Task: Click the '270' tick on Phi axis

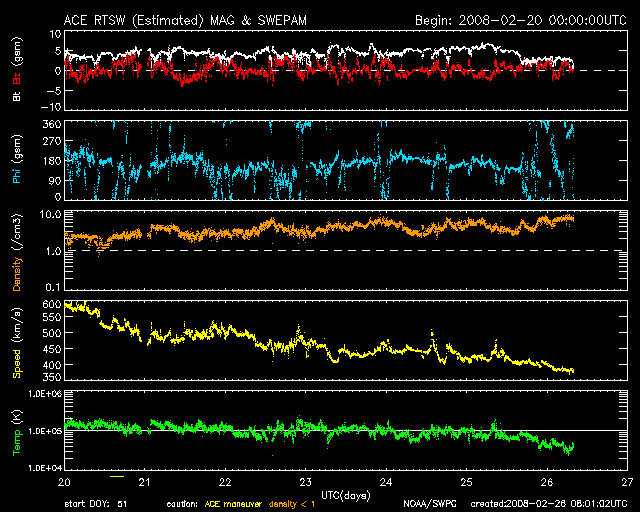Action: (x=52, y=141)
